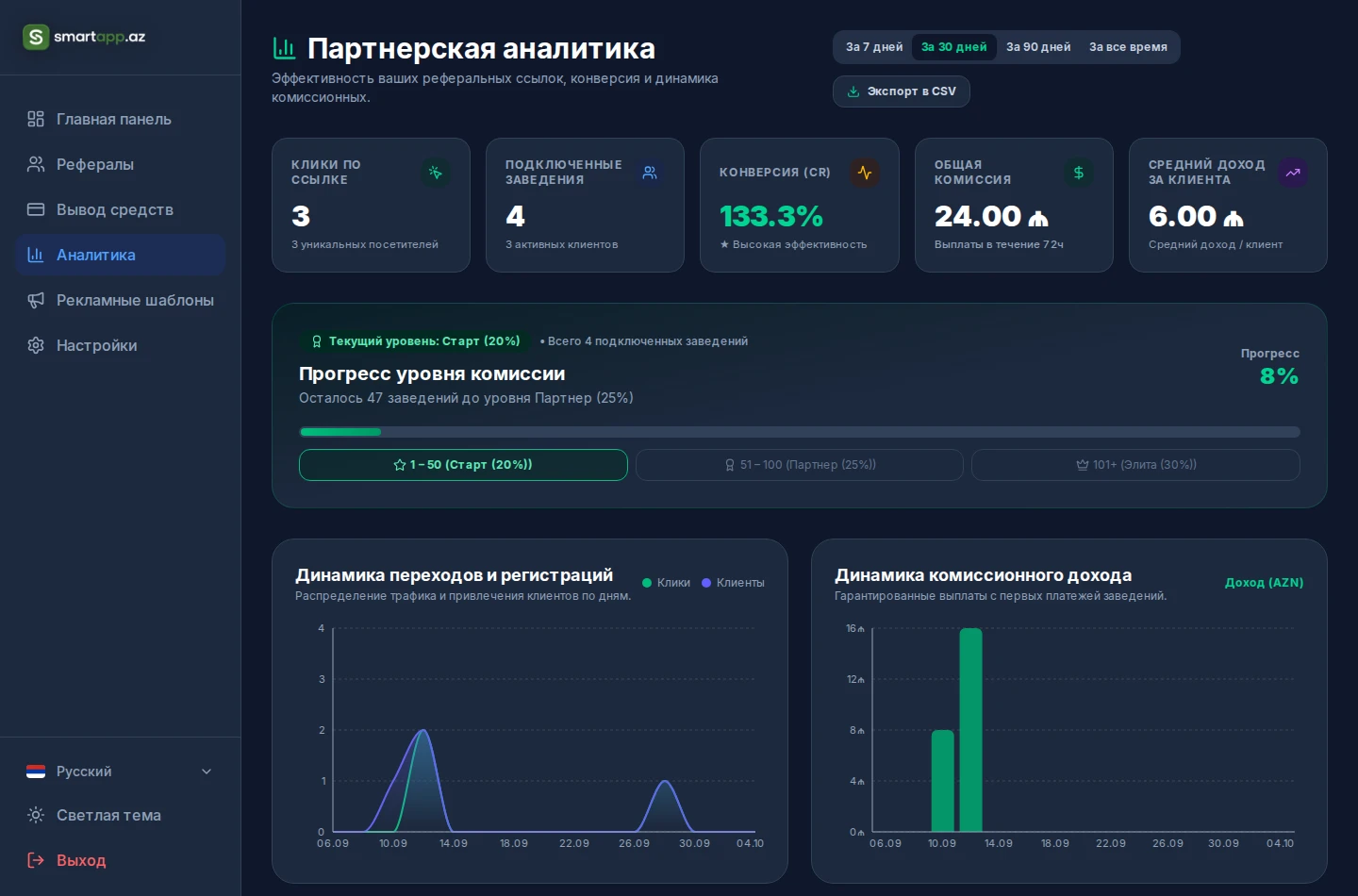Open Рекламные шаблоны in sidebar
Screen dimensions: 1358x896
121,300
